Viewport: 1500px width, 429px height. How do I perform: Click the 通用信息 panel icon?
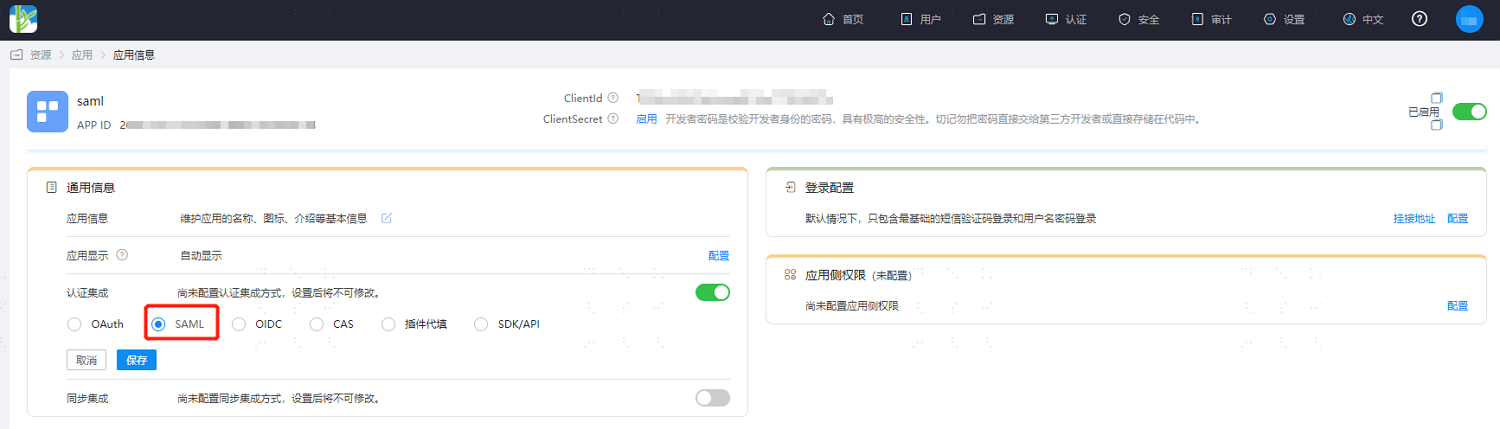pos(52,188)
